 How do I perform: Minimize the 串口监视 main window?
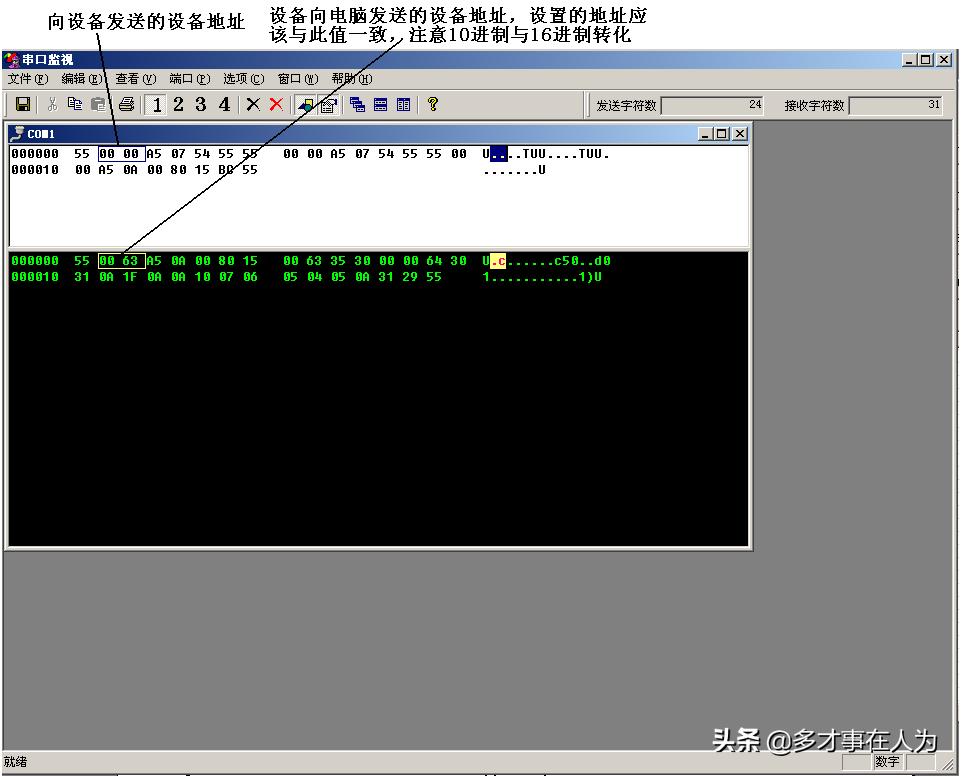(910, 59)
